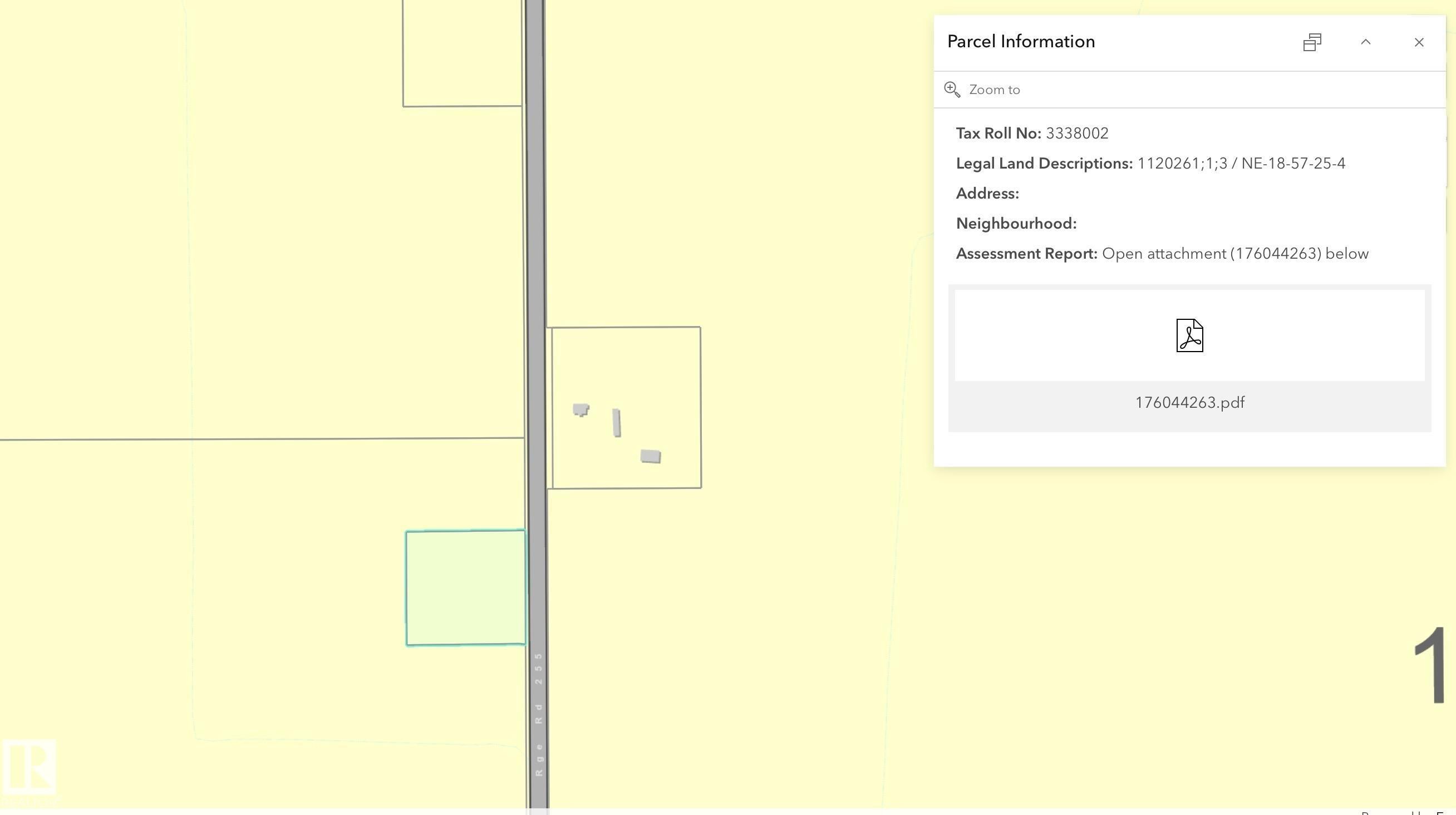The width and height of the screenshot is (1456, 815).
Task: Click the Realtor logo watermark bottom left
Action: click(31, 768)
